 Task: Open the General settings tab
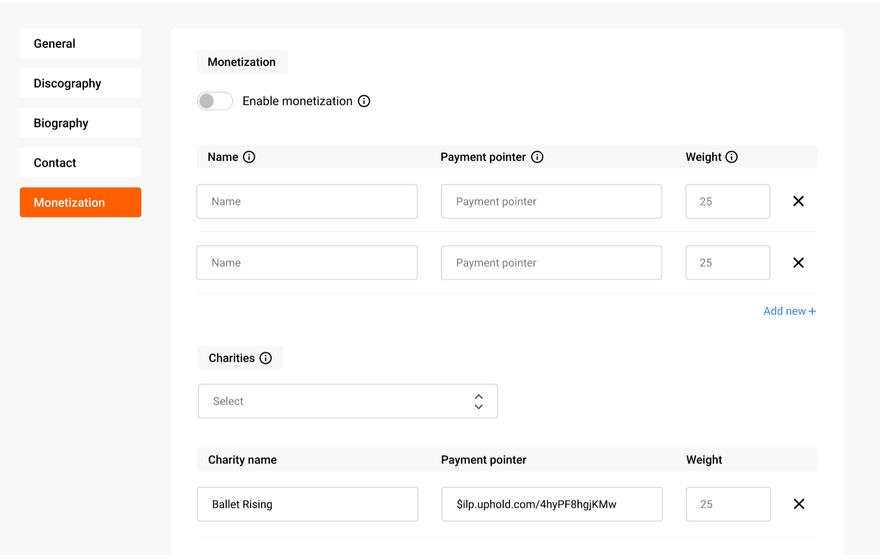click(x=80, y=44)
